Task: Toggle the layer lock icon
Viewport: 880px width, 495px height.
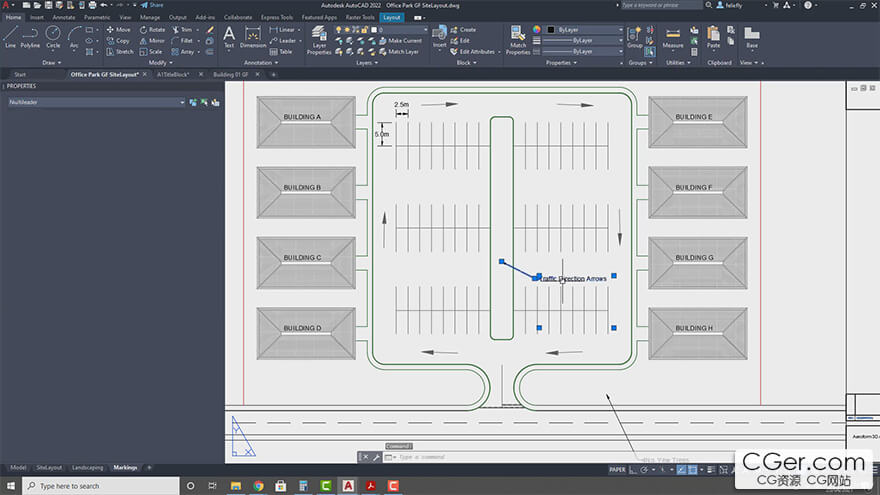Action: click(365, 30)
